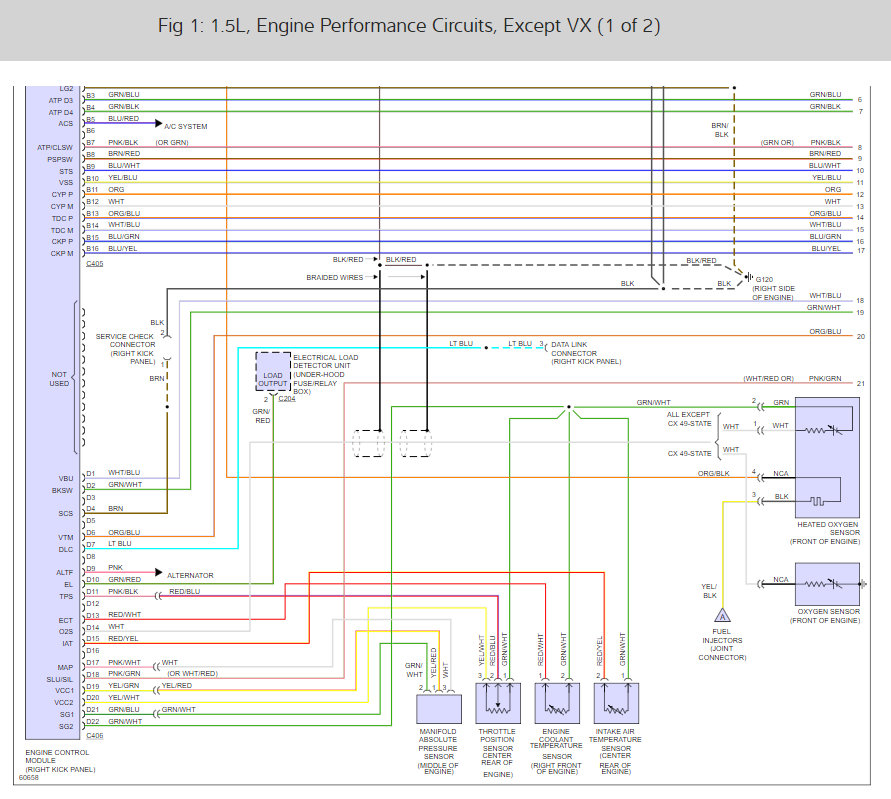
Task: Click the 'C406' connector reference
Action: (95, 736)
